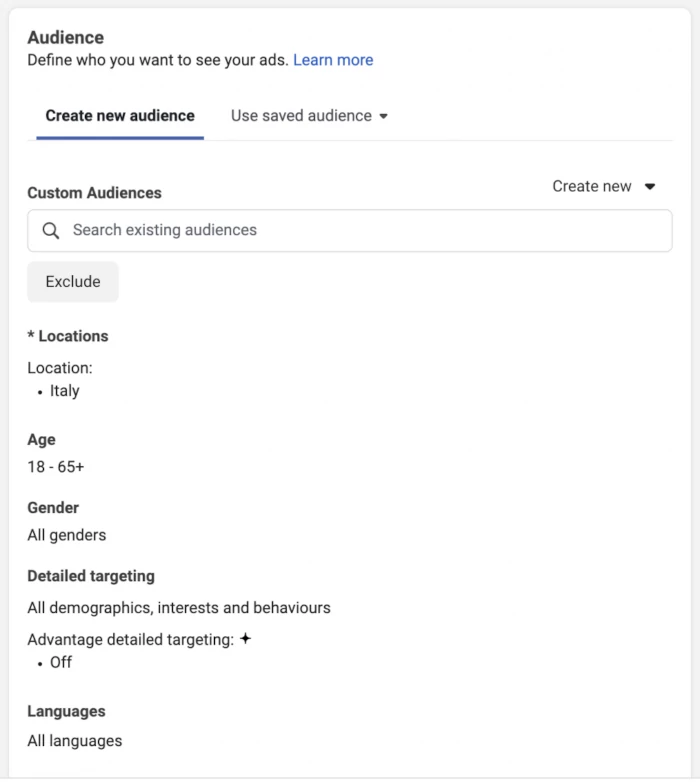Select the Use saved audience tab
Image resolution: width=700 pixels, height=782 pixels.
(309, 116)
